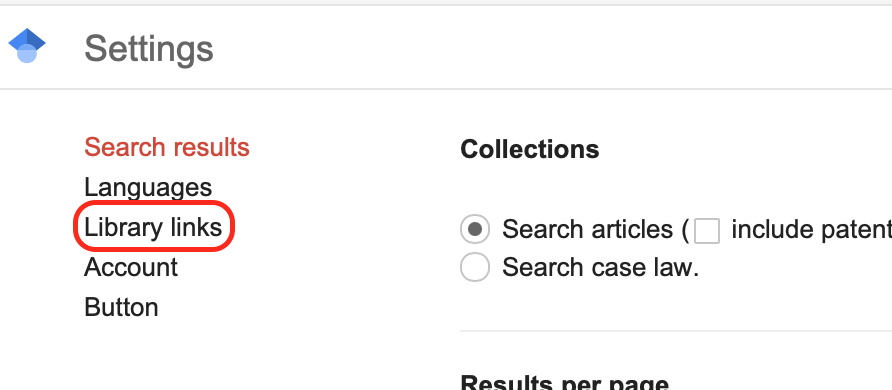Click the "Search case law." label text
Image resolution: width=892 pixels, height=390 pixels.
pos(600,267)
